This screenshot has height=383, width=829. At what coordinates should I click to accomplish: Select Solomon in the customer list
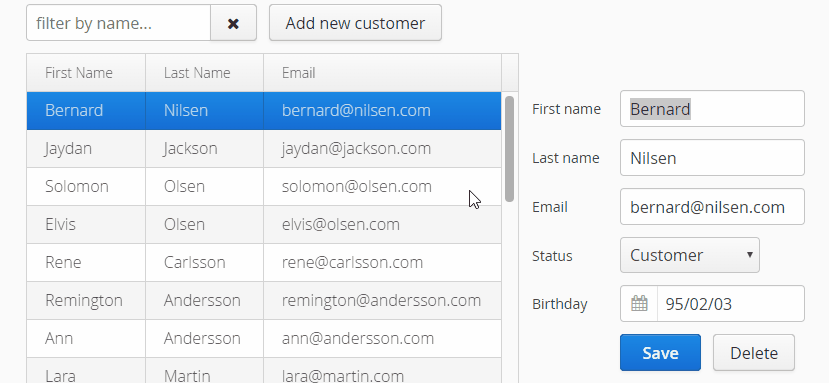86,187
